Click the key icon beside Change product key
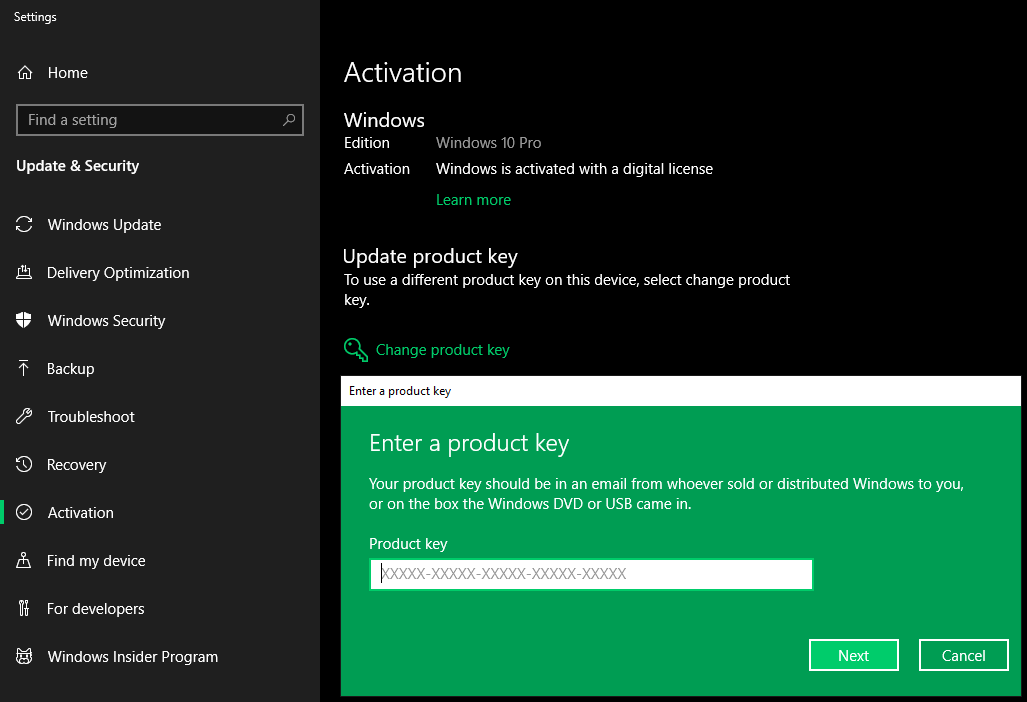 356,350
